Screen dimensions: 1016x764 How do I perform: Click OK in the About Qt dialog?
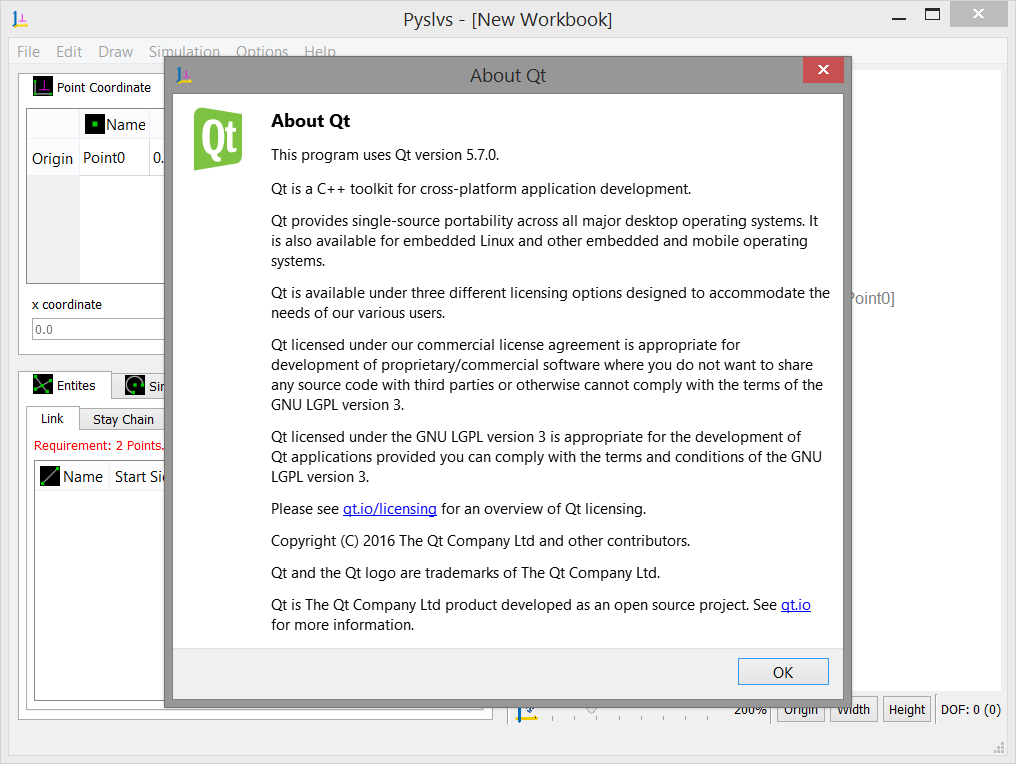783,672
